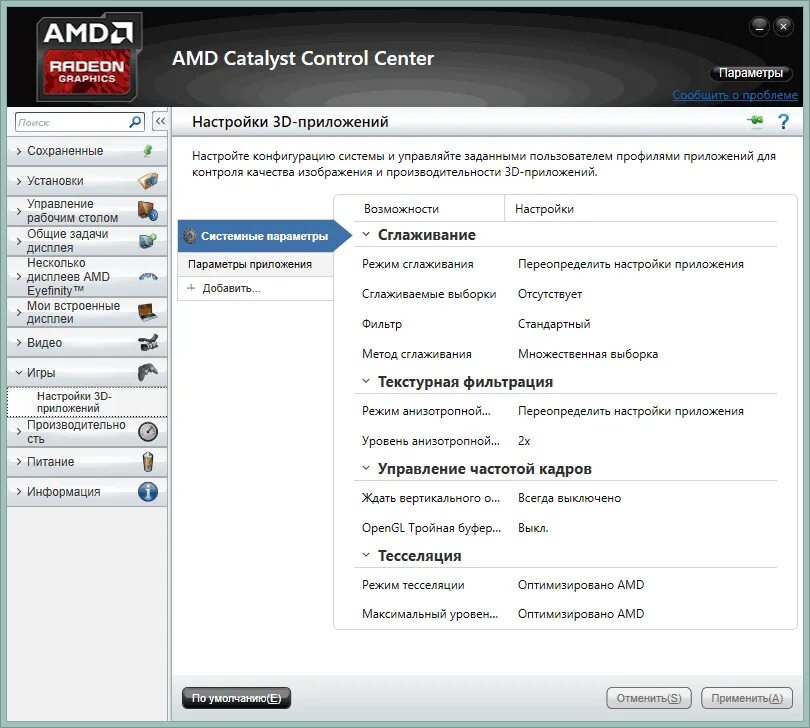Change Метод сглаживания value Множественная выборка
Screen dimensions: 810x728
[x=588, y=354]
